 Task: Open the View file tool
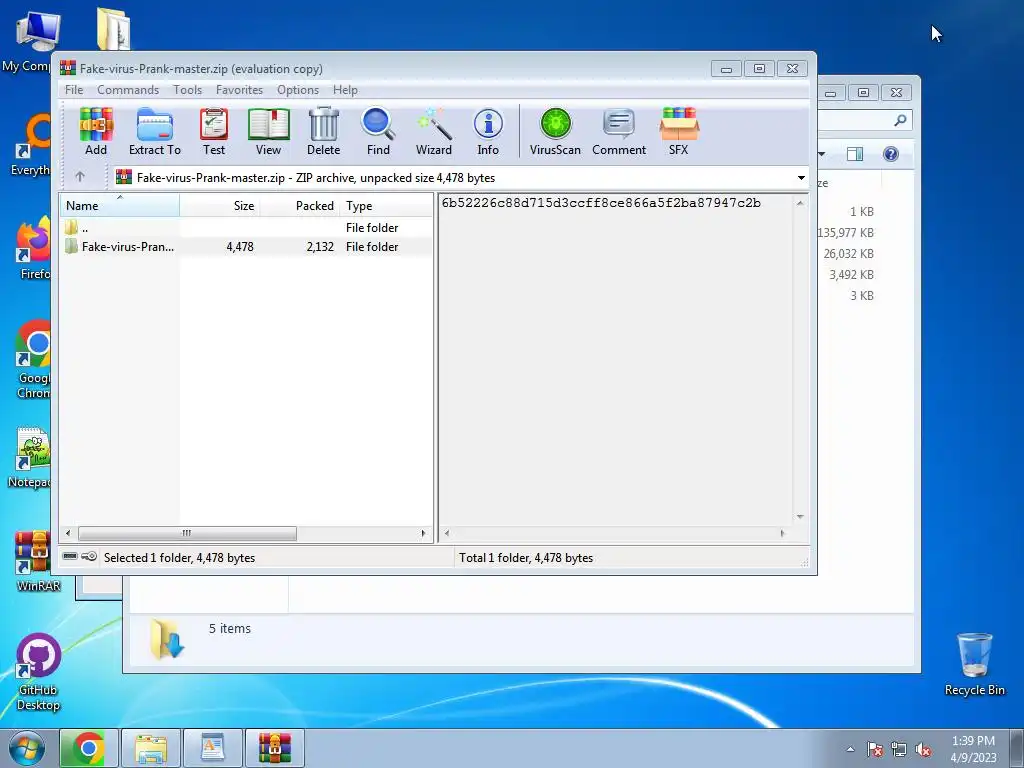point(268,131)
